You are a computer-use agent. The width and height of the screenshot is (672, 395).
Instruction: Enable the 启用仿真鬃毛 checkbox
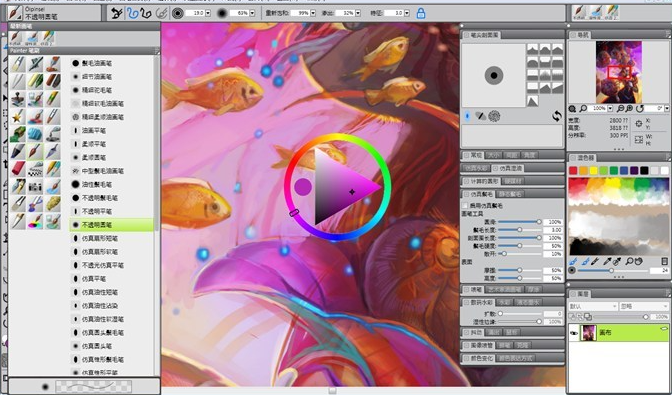[x=465, y=206]
